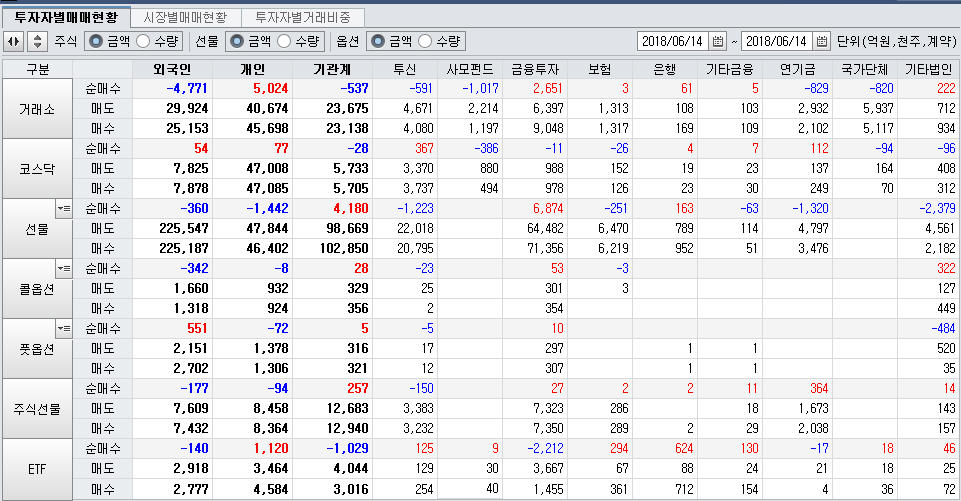Click 주식선물 연기금 net value 364
961x501 pixels.
[819, 389]
